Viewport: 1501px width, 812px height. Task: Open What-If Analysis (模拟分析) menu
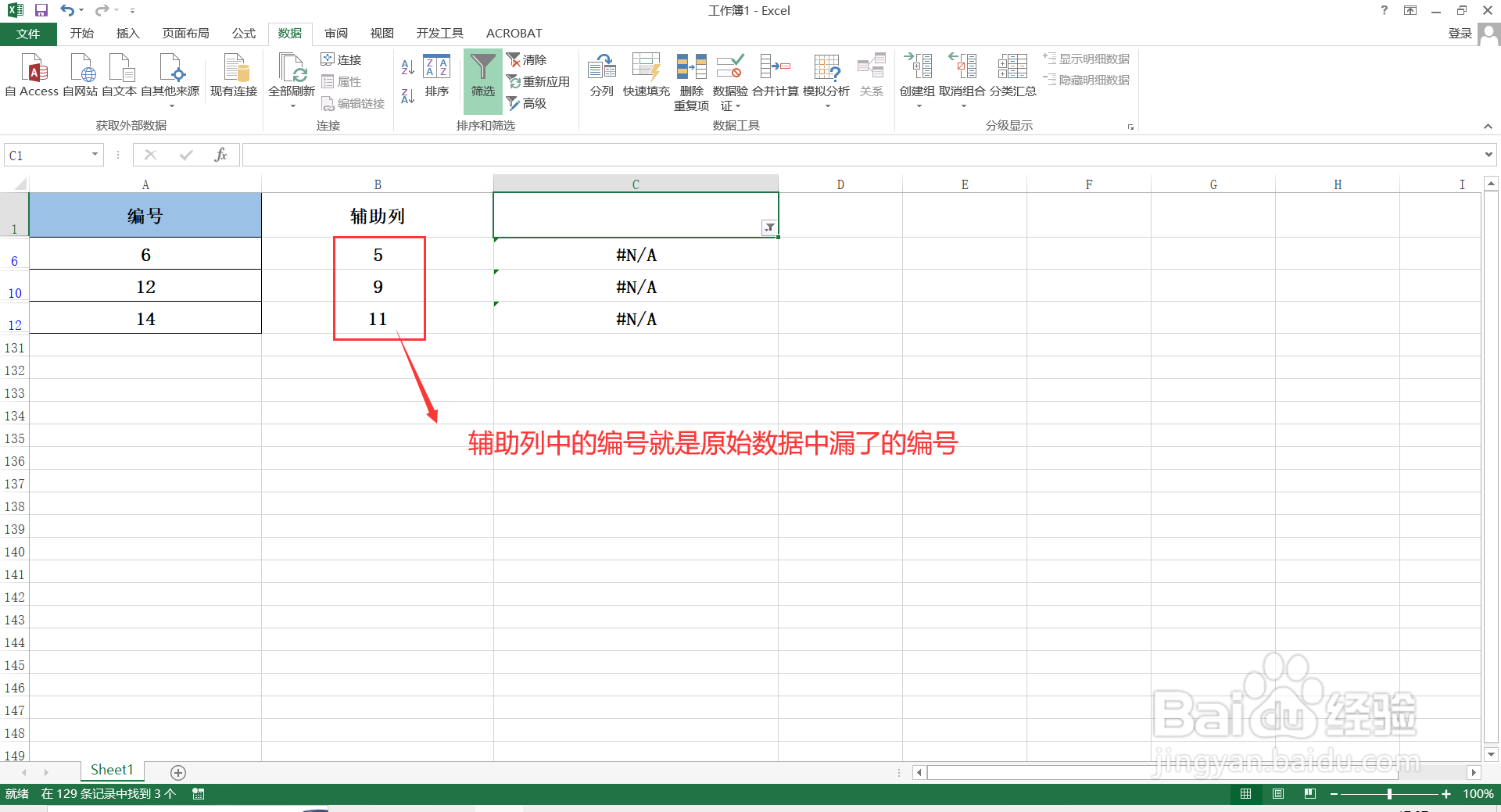[x=826, y=80]
